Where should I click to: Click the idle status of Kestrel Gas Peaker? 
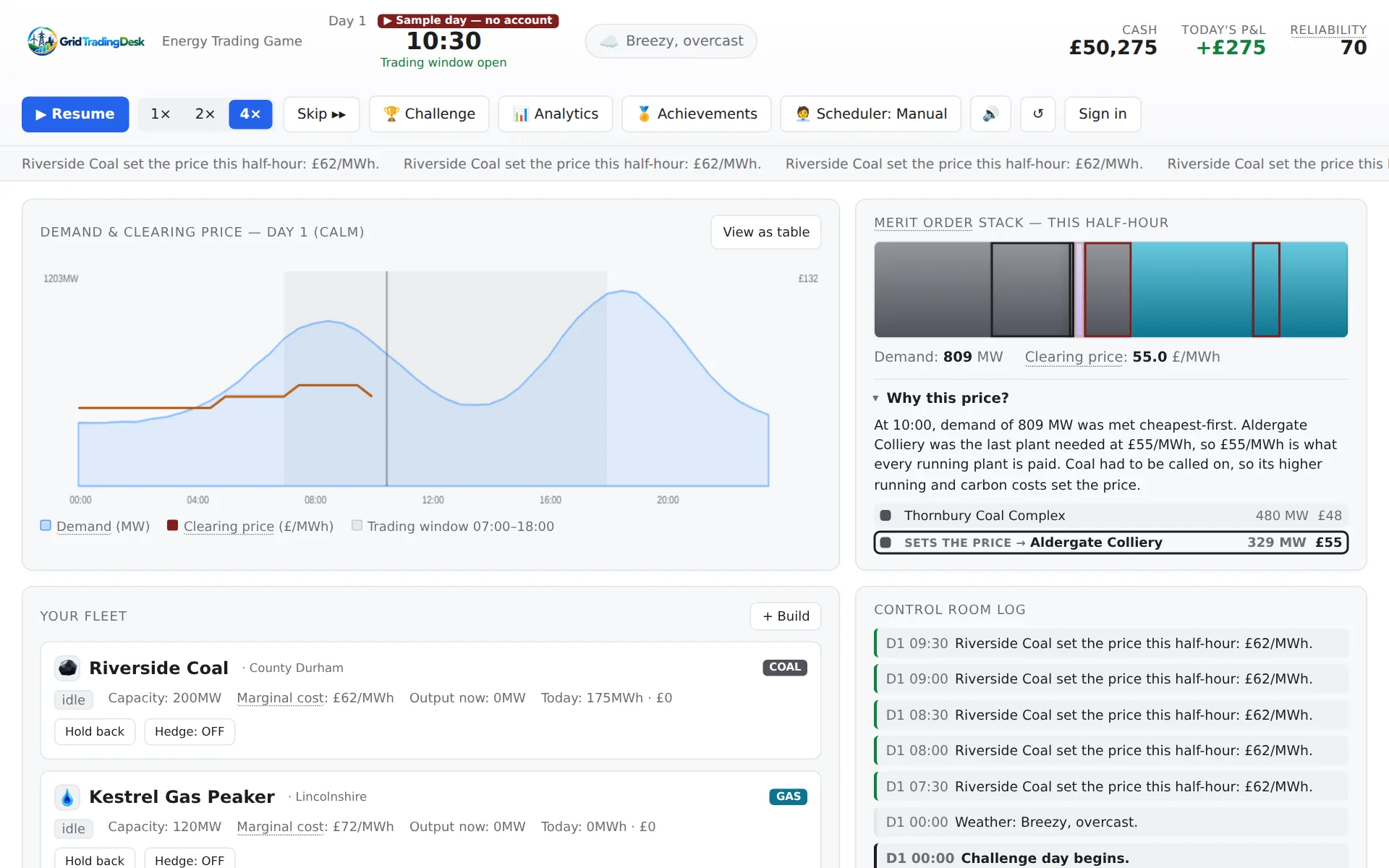point(74,828)
